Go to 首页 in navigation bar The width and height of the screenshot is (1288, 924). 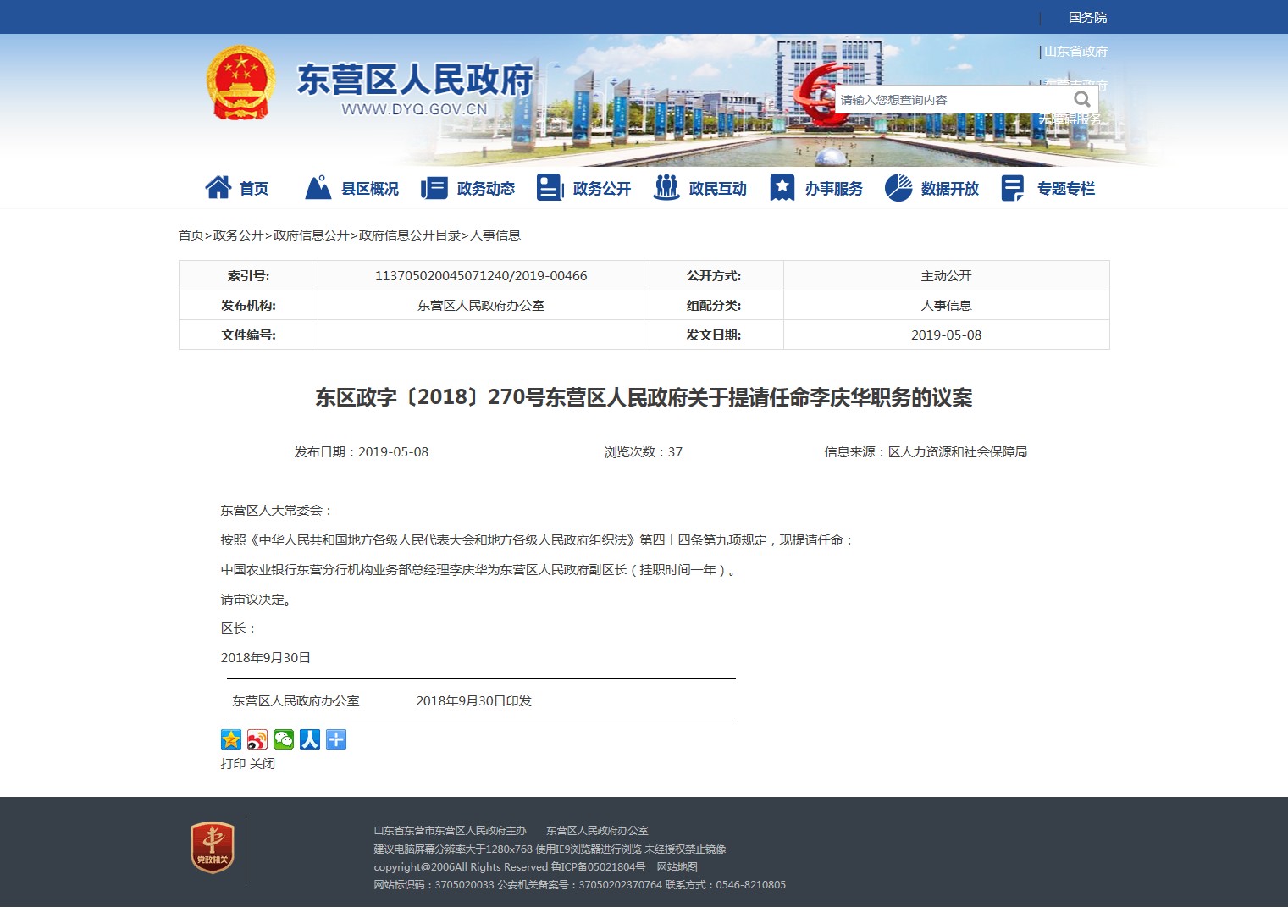pyautogui.click(x=238, y=188)
